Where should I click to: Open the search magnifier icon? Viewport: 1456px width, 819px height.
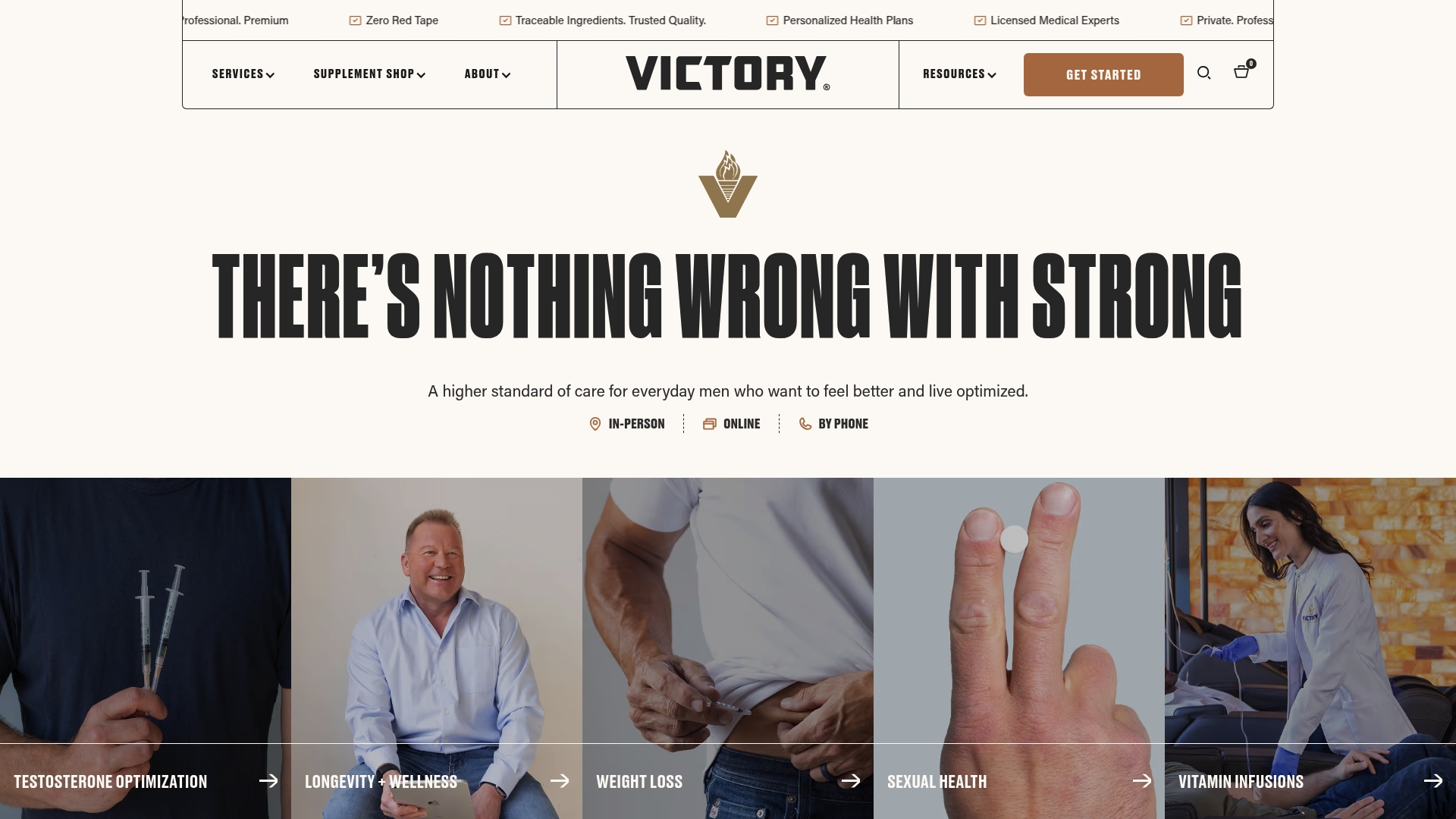click(x=1203, y=73)
